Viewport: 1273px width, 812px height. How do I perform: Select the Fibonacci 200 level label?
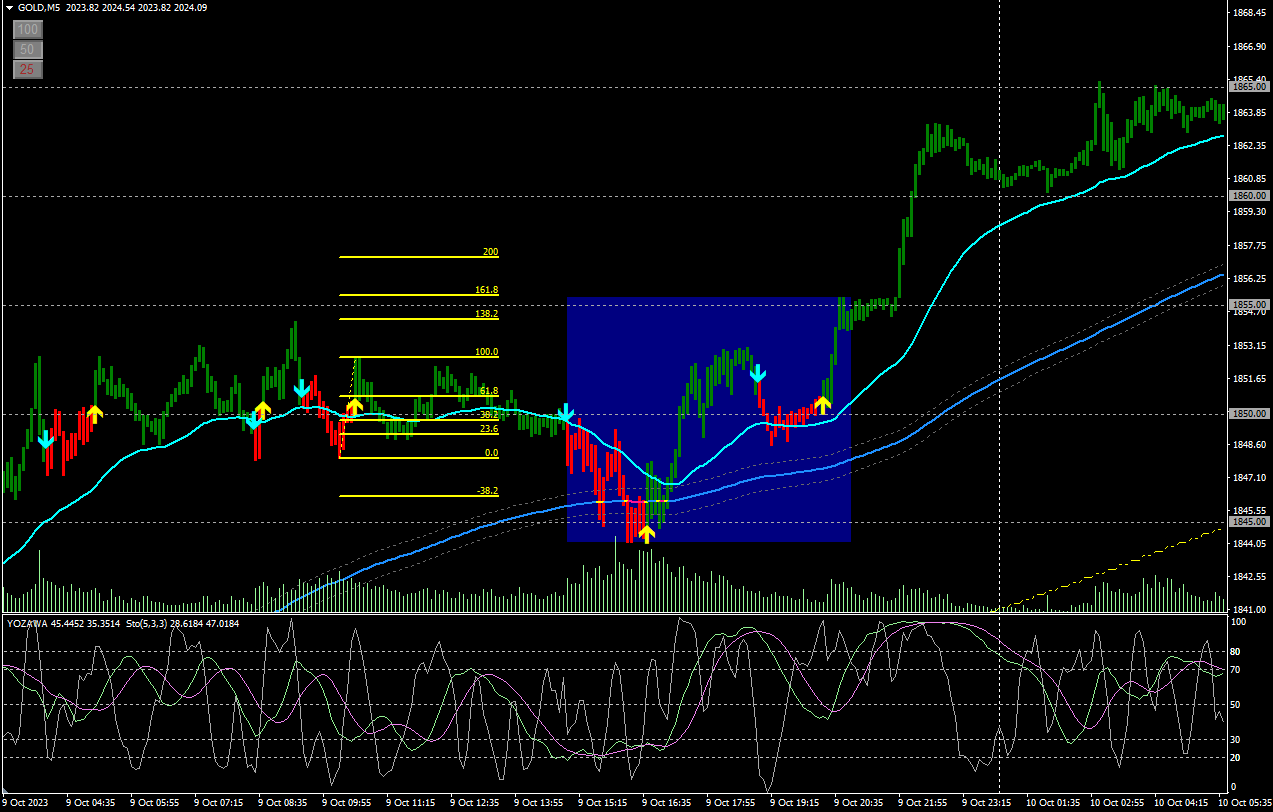click(x=490, y=252)
